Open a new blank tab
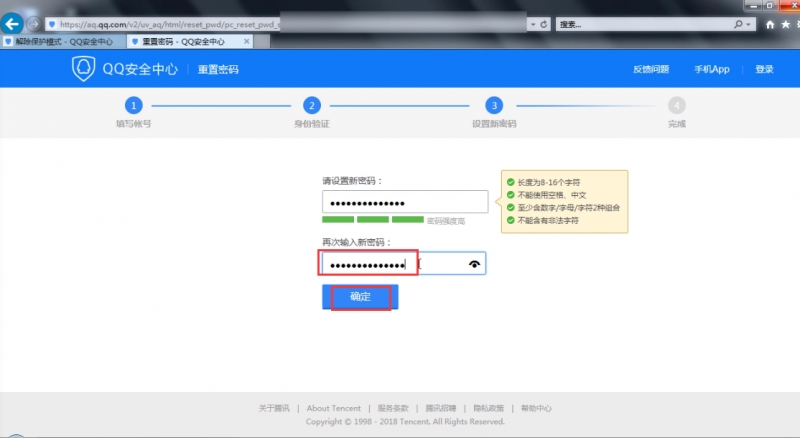Screen dimensions: 800x438 [262, 41]
